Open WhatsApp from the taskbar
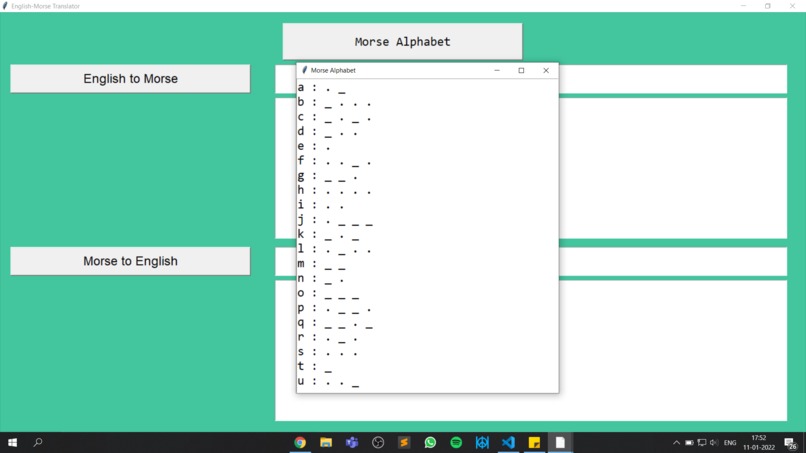 point(430,442)
